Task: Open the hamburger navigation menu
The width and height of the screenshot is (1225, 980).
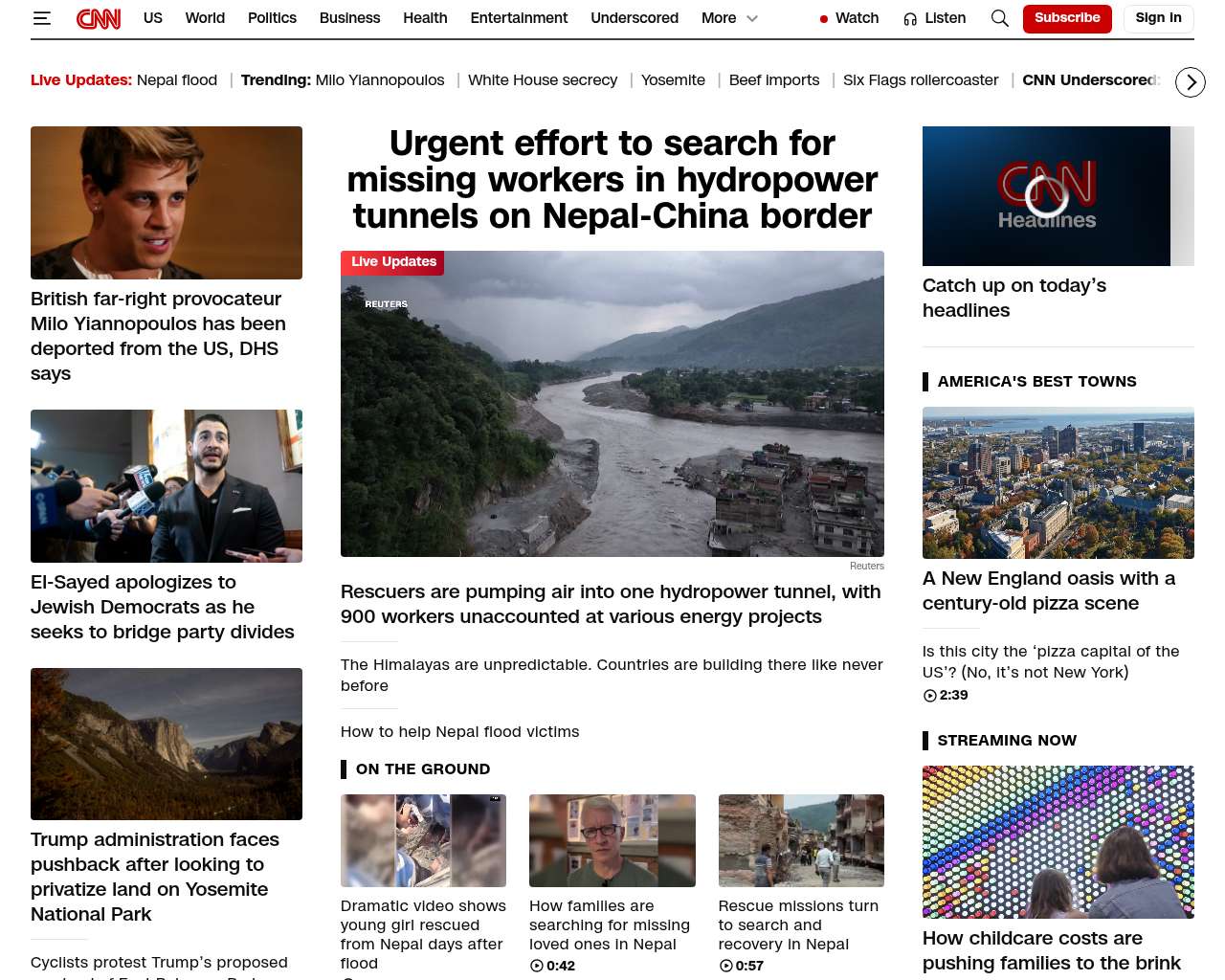Action: [41, 18]
